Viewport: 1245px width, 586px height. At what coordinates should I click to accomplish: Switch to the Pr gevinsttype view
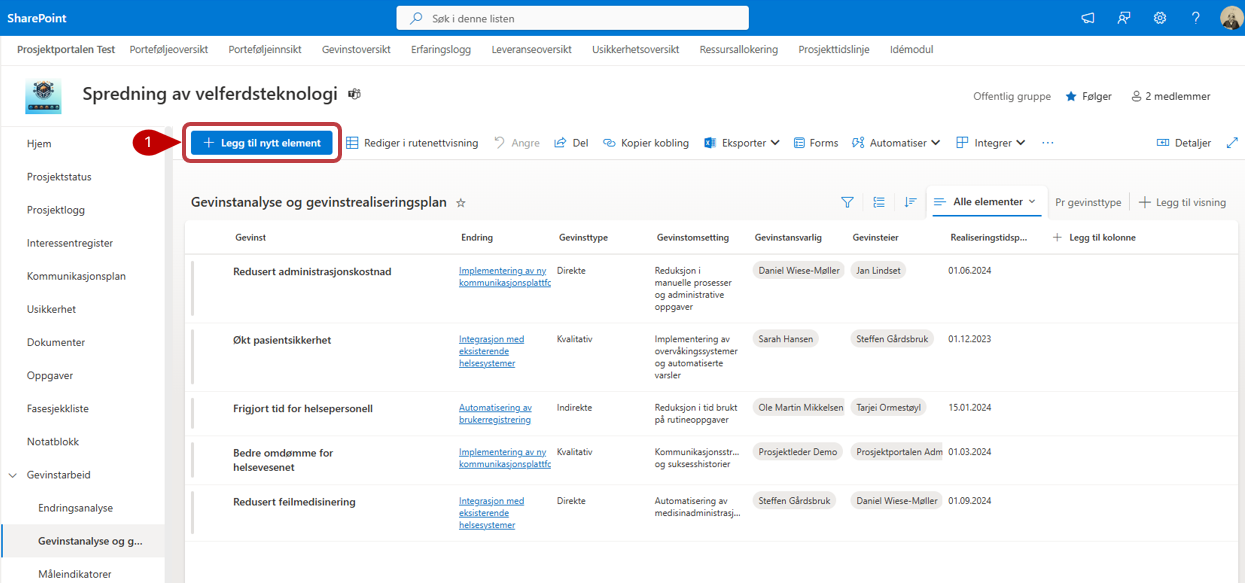(1088, 202)
